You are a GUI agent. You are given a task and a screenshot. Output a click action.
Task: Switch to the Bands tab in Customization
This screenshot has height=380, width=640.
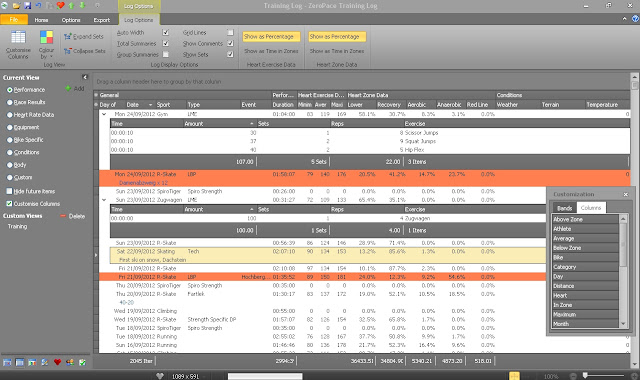pos(564,208)
